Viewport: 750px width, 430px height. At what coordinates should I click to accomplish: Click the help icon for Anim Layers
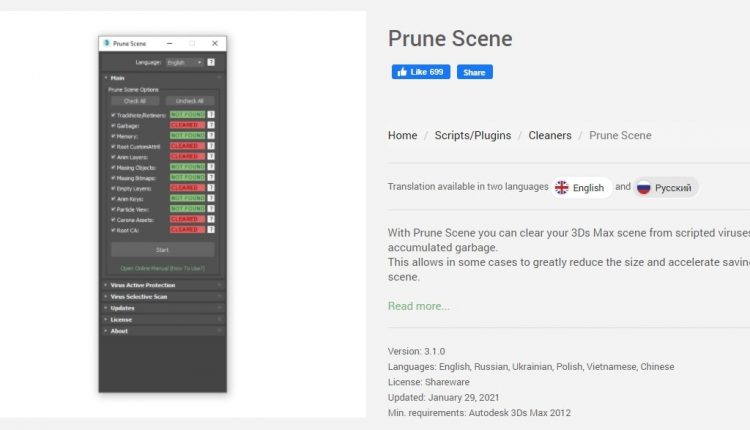point(212,156)
